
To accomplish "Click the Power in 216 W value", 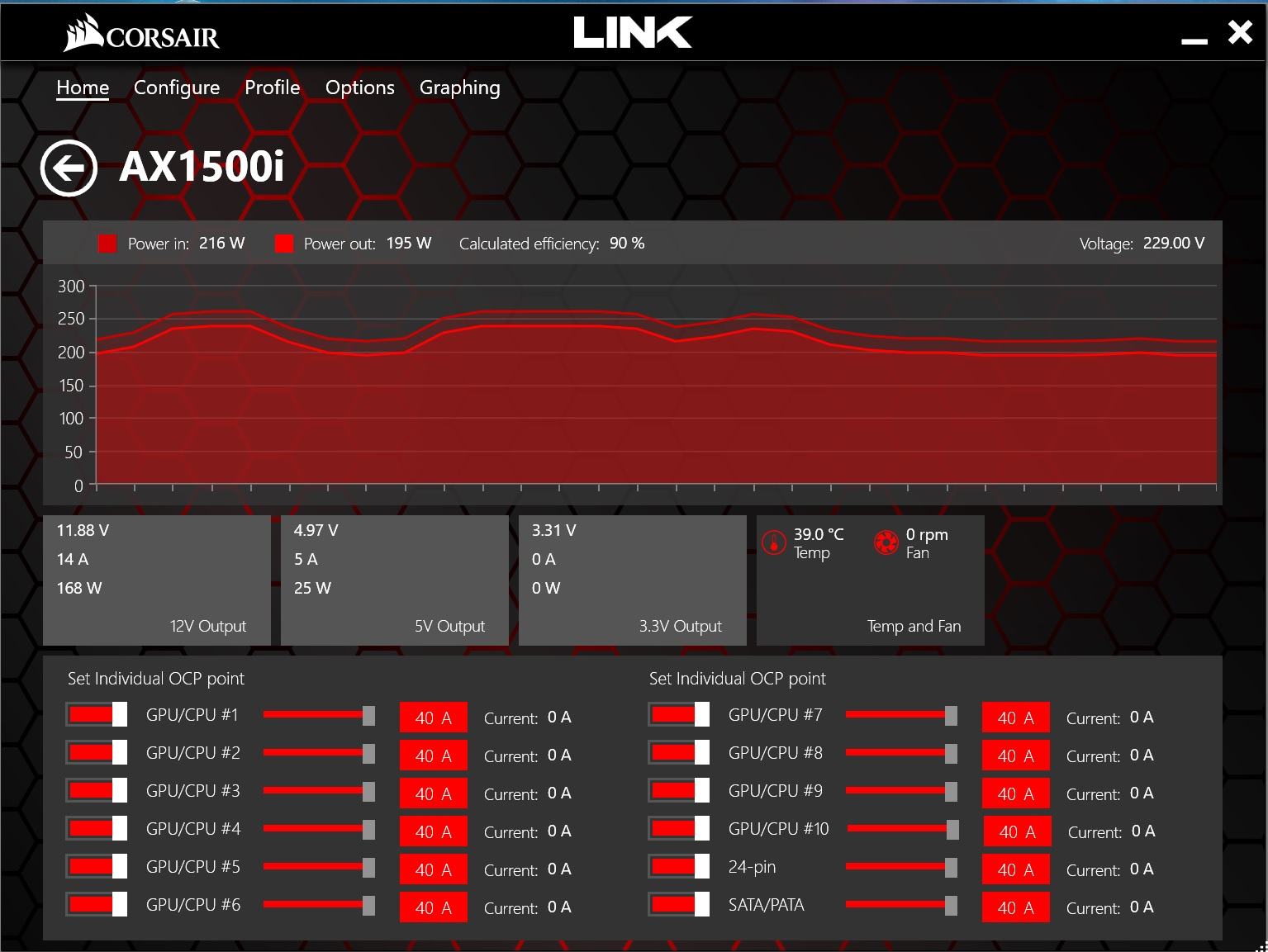I will tap(222, 244).
